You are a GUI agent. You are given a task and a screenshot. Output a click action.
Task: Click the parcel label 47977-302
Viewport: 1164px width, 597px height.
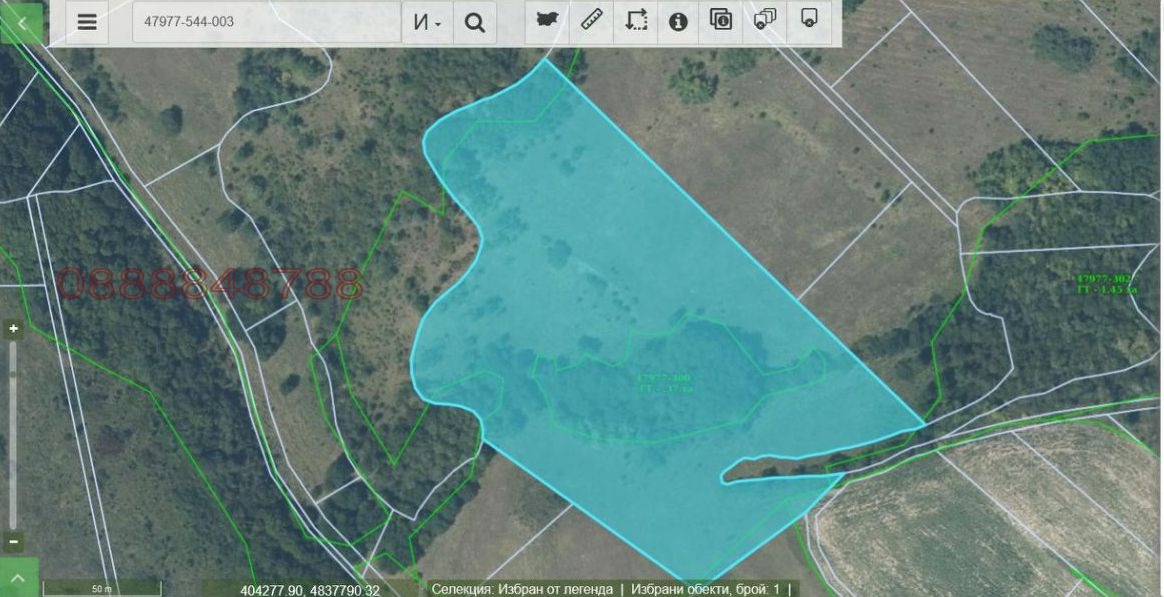[1106, 283]
